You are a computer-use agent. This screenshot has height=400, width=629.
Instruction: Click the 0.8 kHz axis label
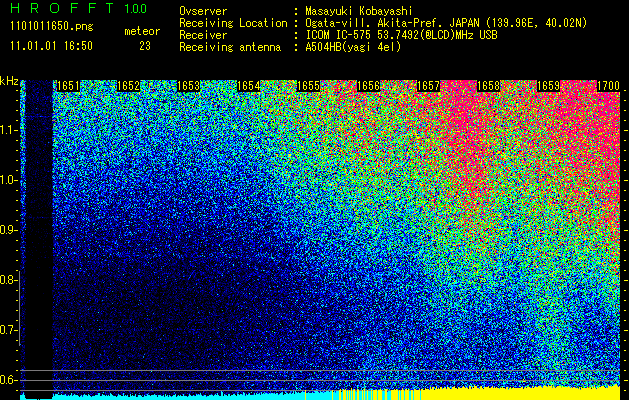pyautogui.click(x=6, y=280)
